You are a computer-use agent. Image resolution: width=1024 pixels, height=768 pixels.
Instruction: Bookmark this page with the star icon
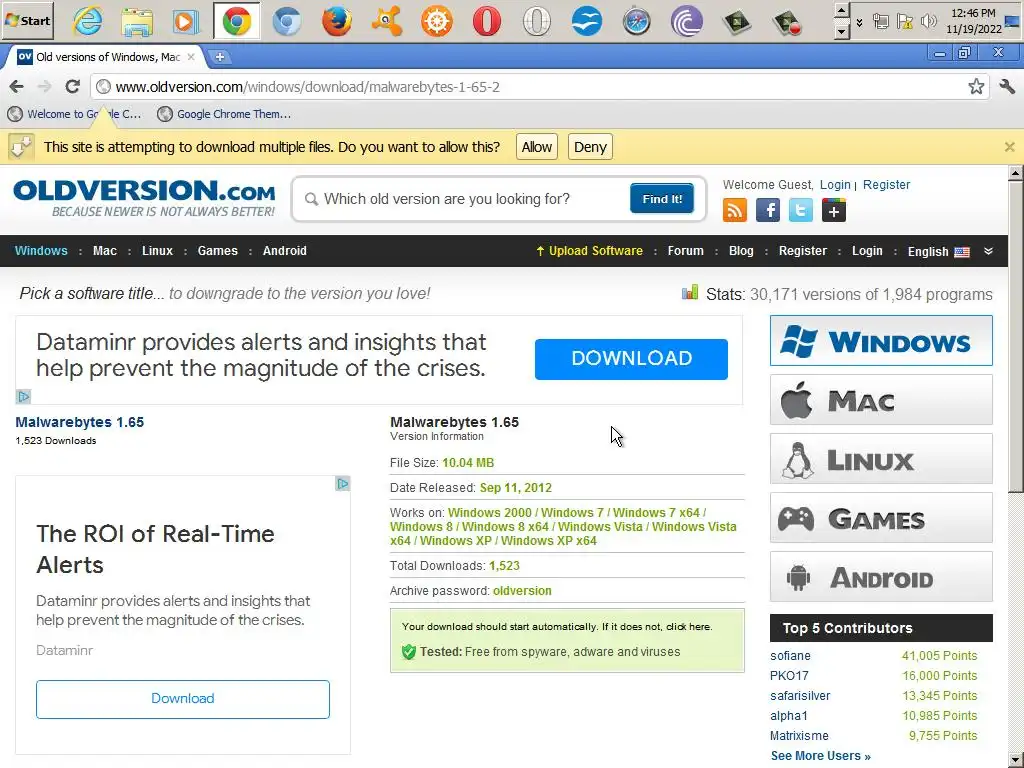click(x=976, y=86)
